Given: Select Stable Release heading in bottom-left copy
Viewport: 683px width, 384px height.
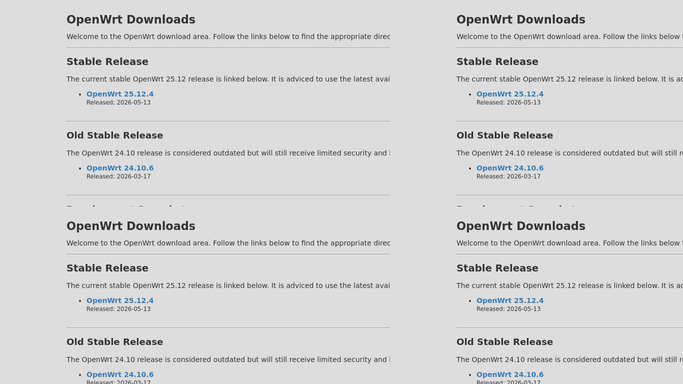Looking at the screenshot, I should 107,268.
